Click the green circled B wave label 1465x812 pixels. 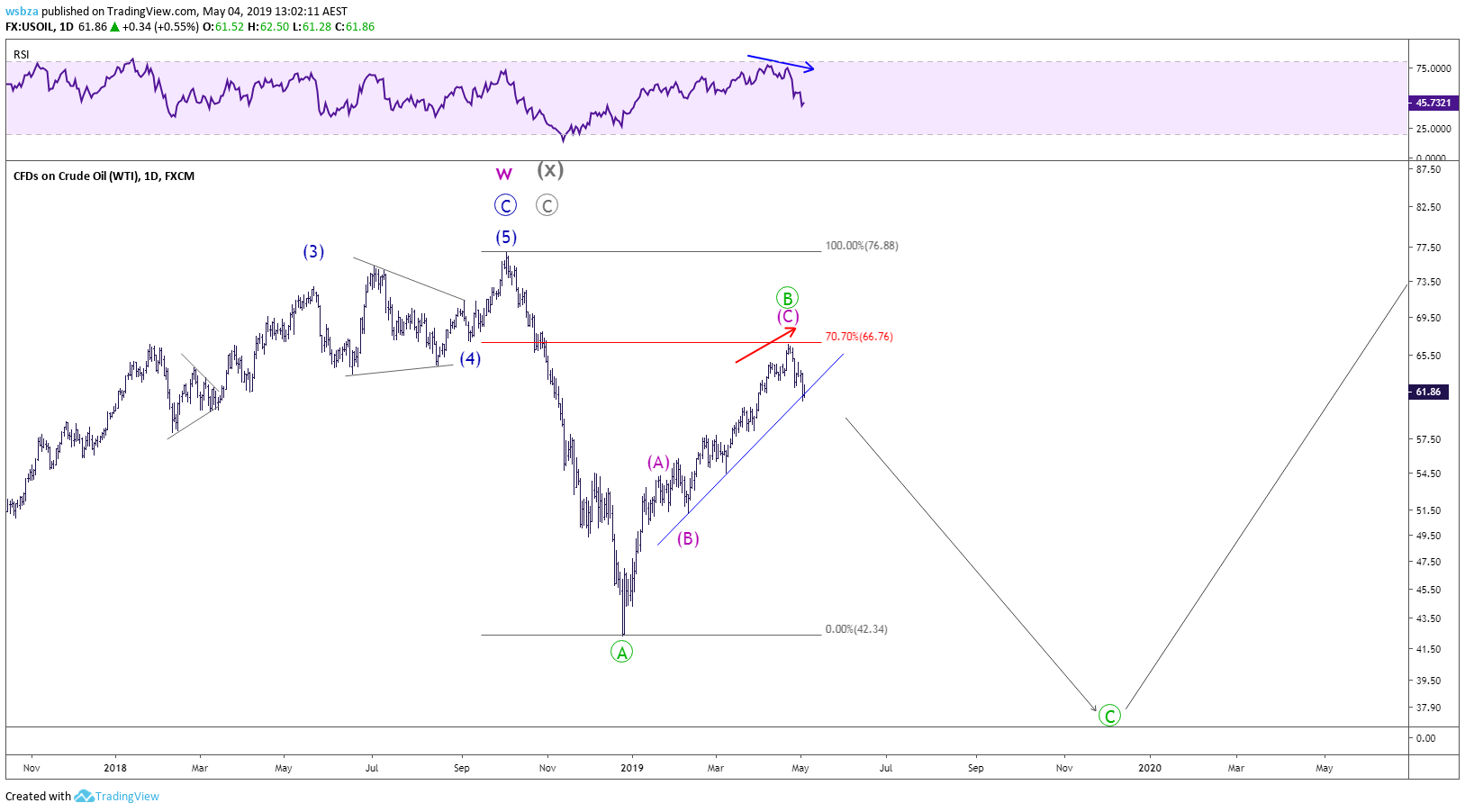[787, 298]
